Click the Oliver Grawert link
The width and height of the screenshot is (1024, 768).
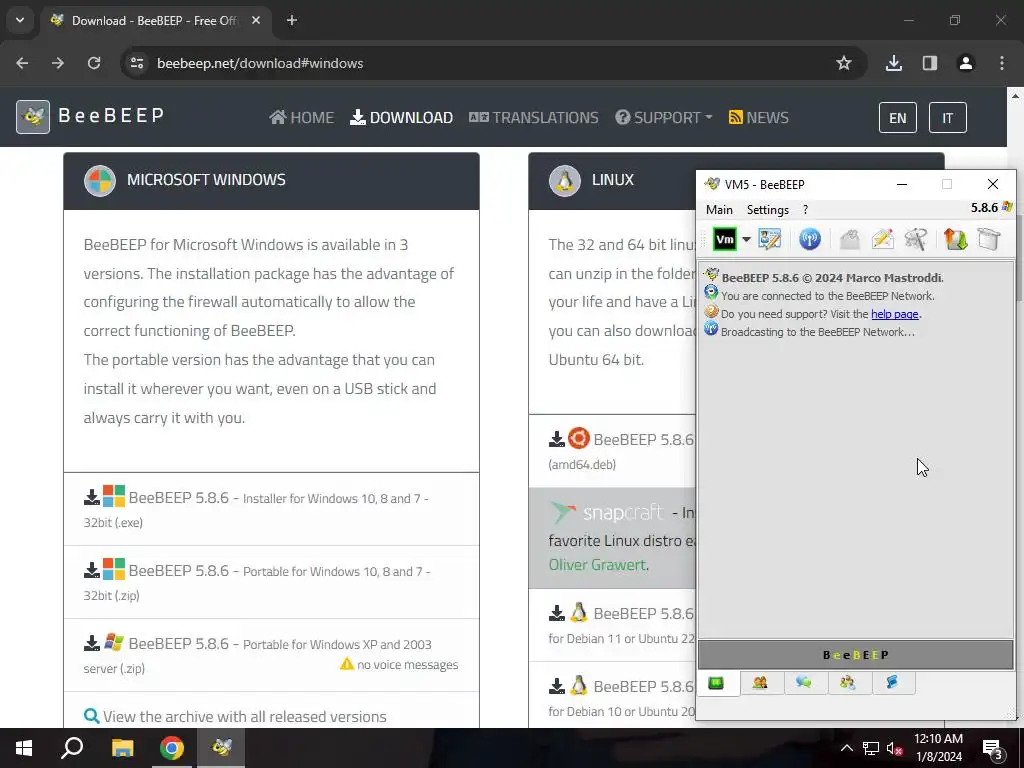tap(597, 565)
